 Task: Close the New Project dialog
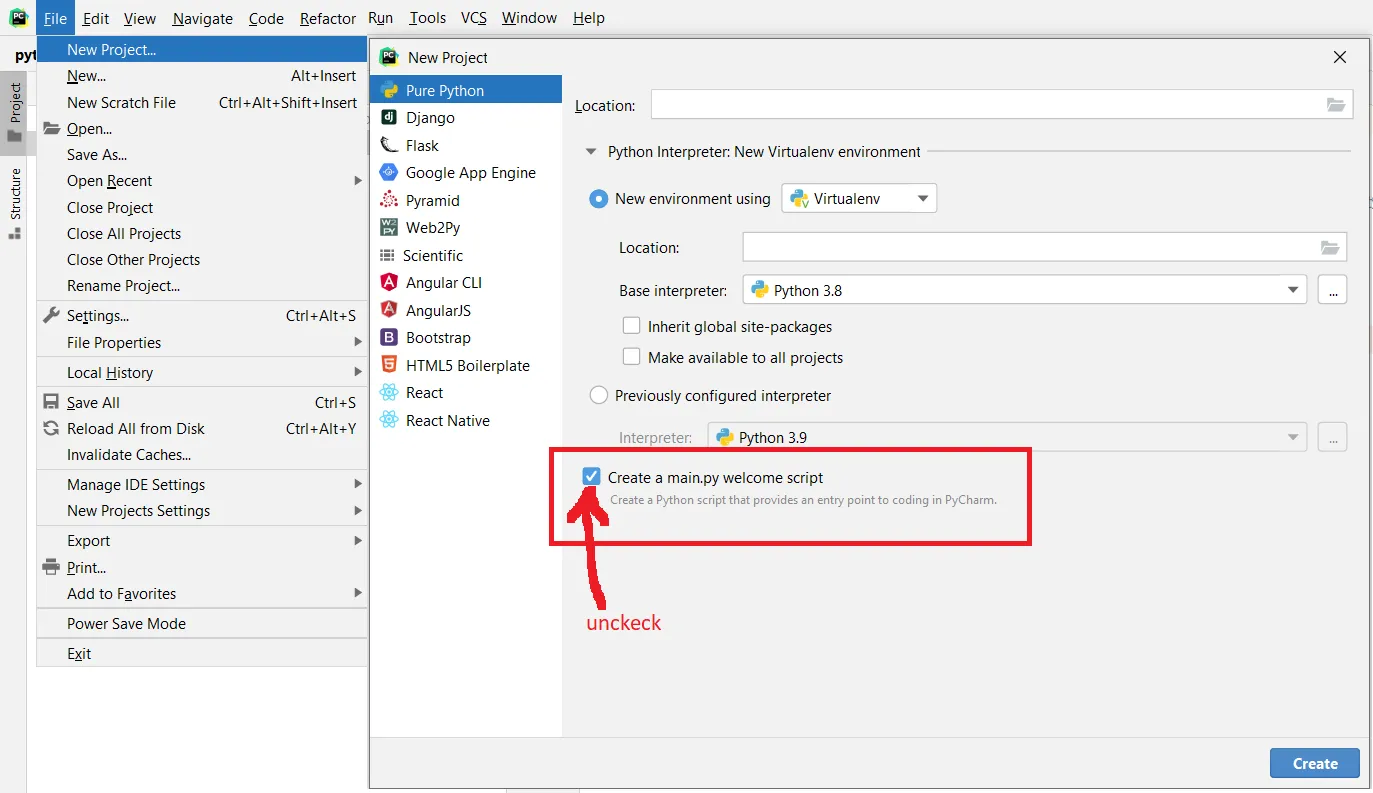point(1340,57)
